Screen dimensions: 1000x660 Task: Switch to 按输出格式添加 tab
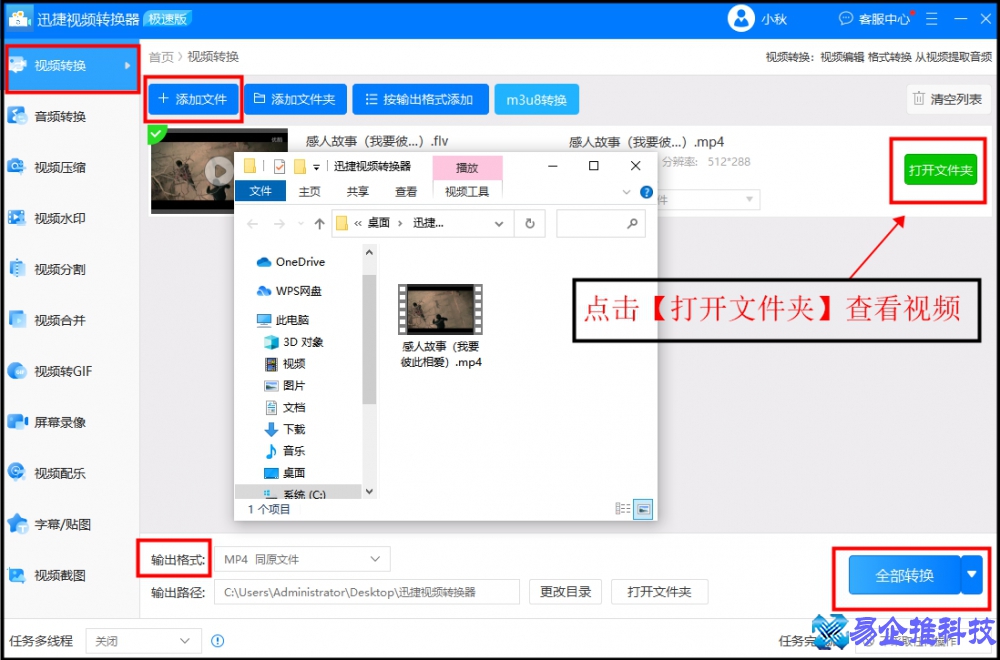click(420, 98)
